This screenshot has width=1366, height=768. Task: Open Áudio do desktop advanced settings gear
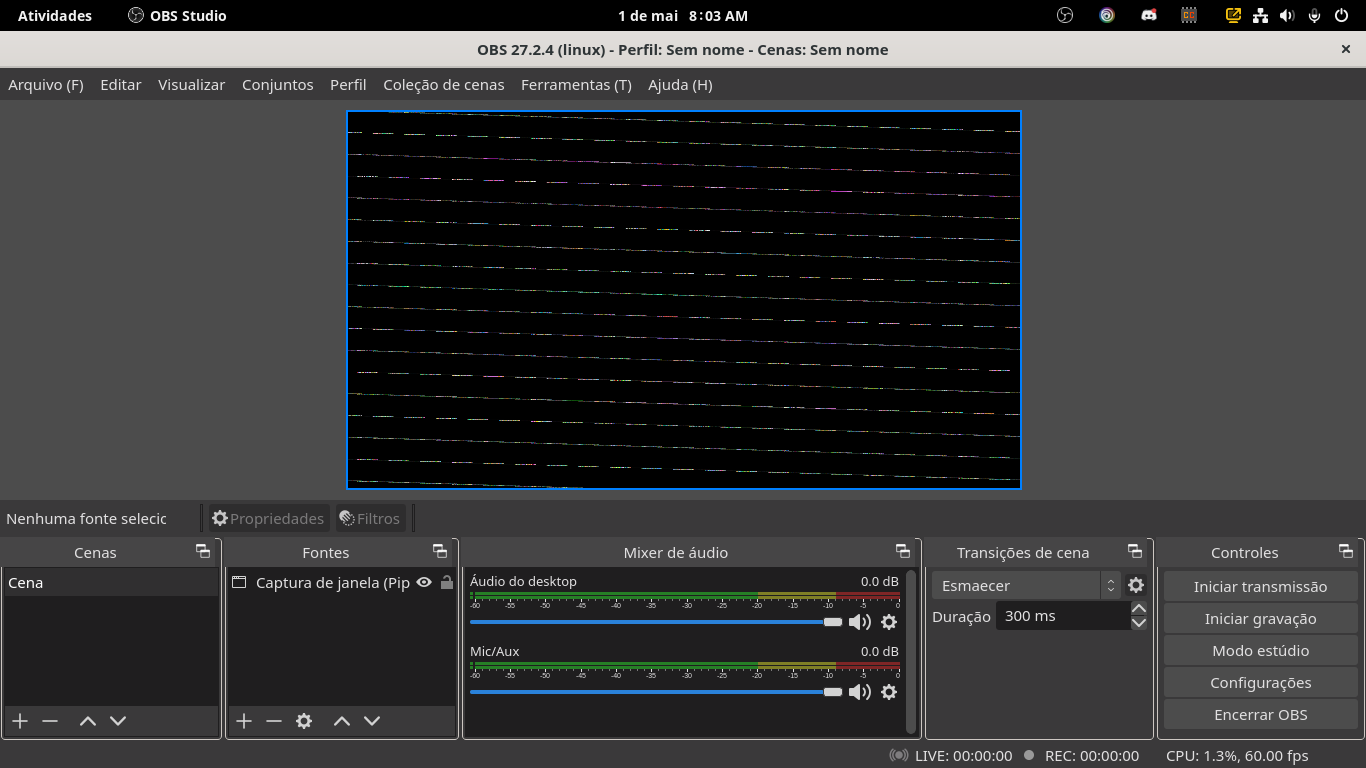tap(889, 621)
